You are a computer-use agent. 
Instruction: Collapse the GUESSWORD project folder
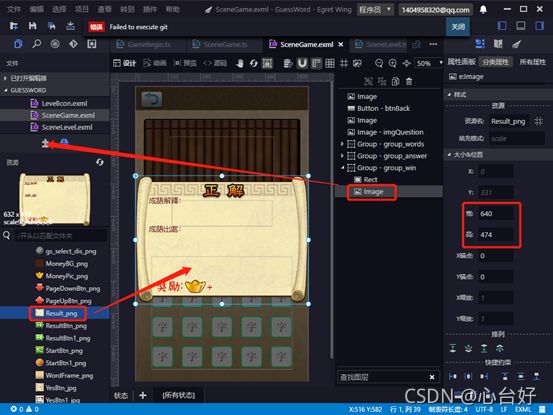click(6, 90)
